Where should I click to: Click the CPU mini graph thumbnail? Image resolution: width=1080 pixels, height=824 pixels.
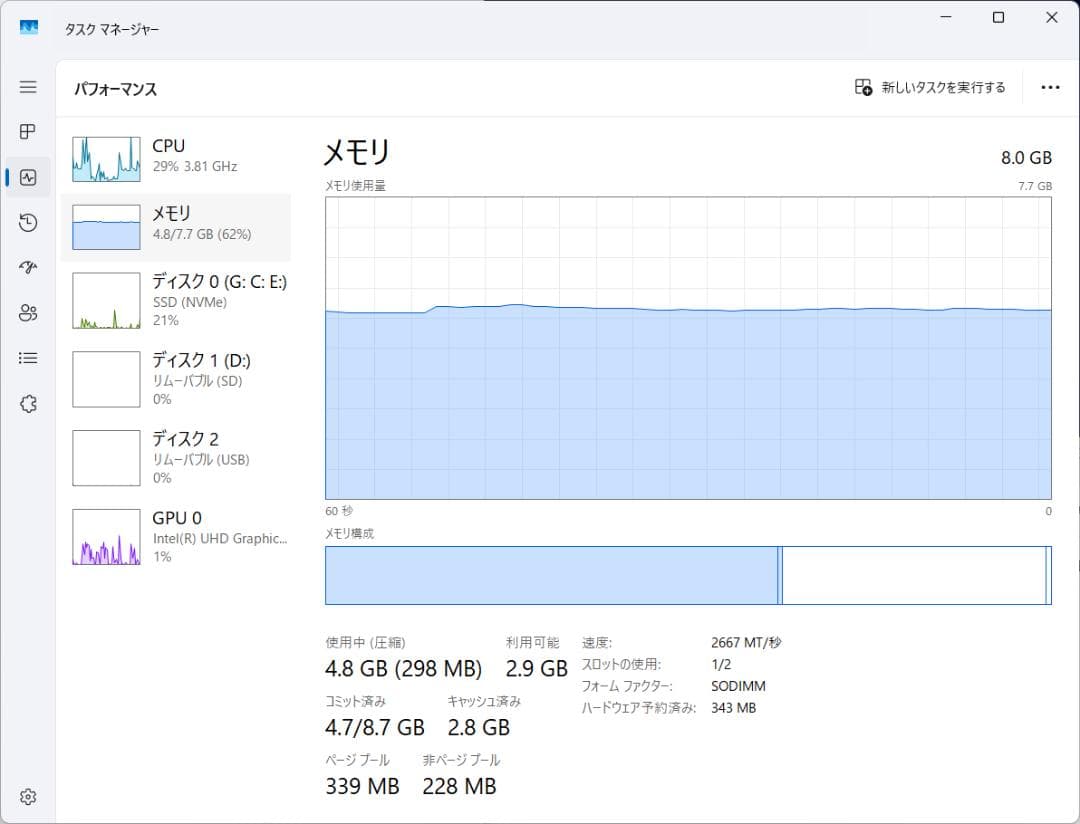(105, 157)
